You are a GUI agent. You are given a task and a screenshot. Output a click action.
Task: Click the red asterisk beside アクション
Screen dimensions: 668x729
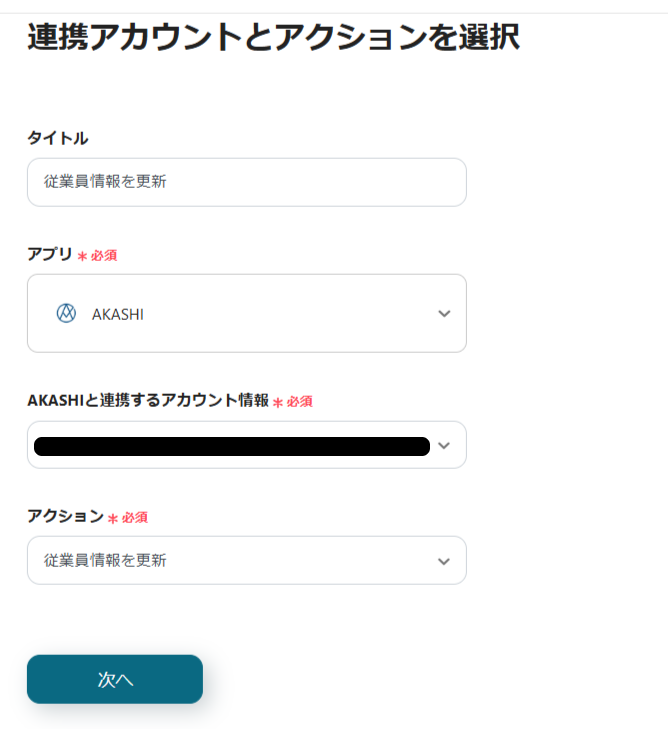pyautogui.click(x=113, y=518)
